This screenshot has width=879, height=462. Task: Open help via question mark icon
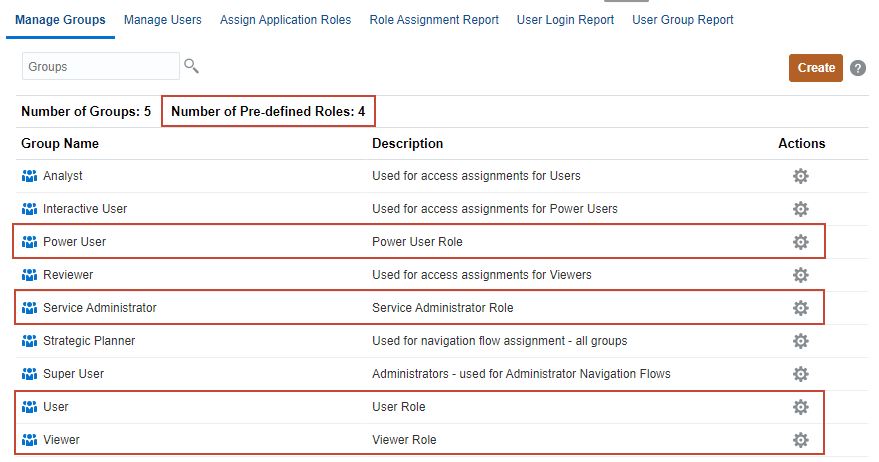pyautogui.click(x=858, y=68)
